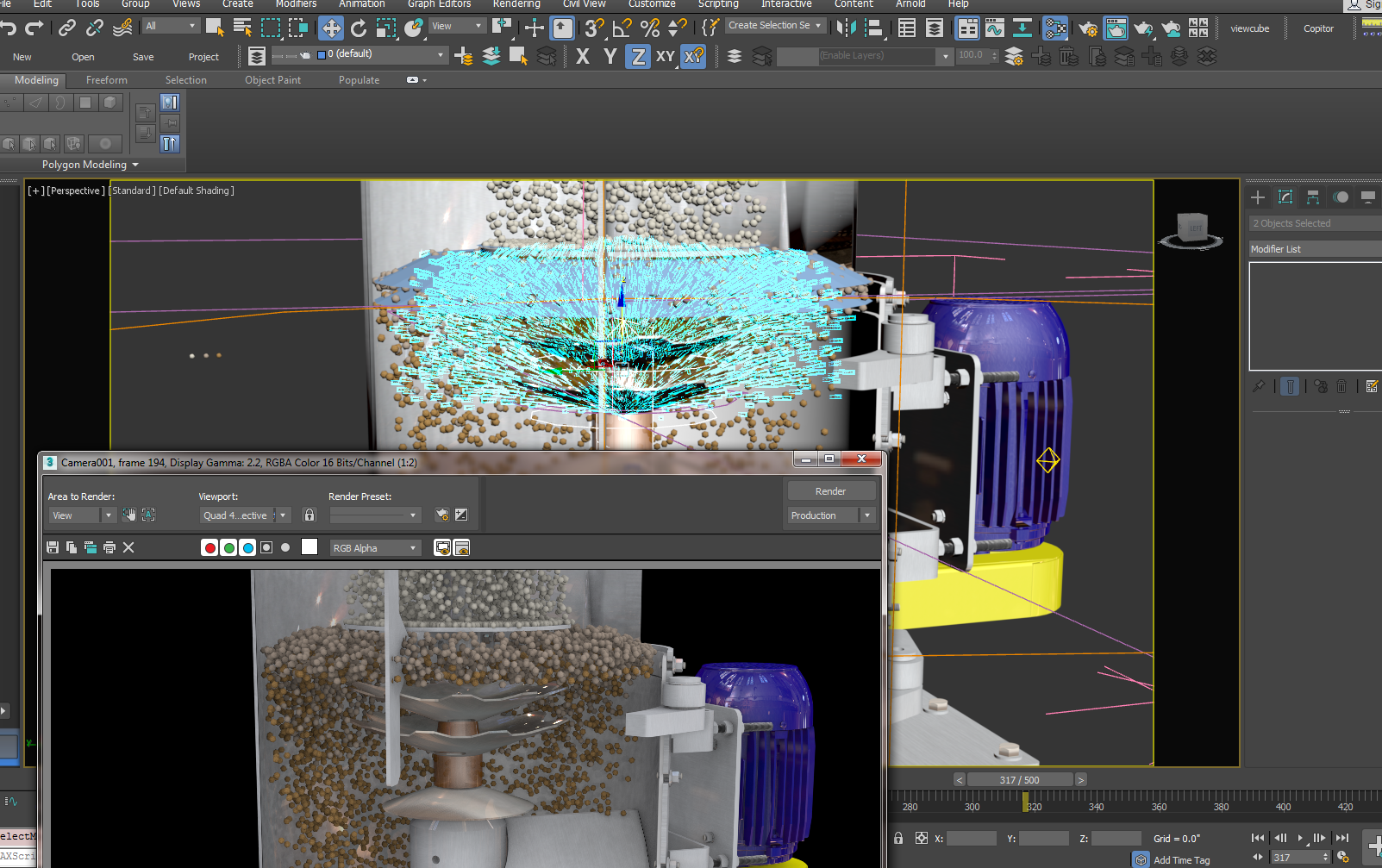This screenshot has height=868, width=1382.
Task: Open Render Preset settings via the teapot icon
Action: coord(442,515)
